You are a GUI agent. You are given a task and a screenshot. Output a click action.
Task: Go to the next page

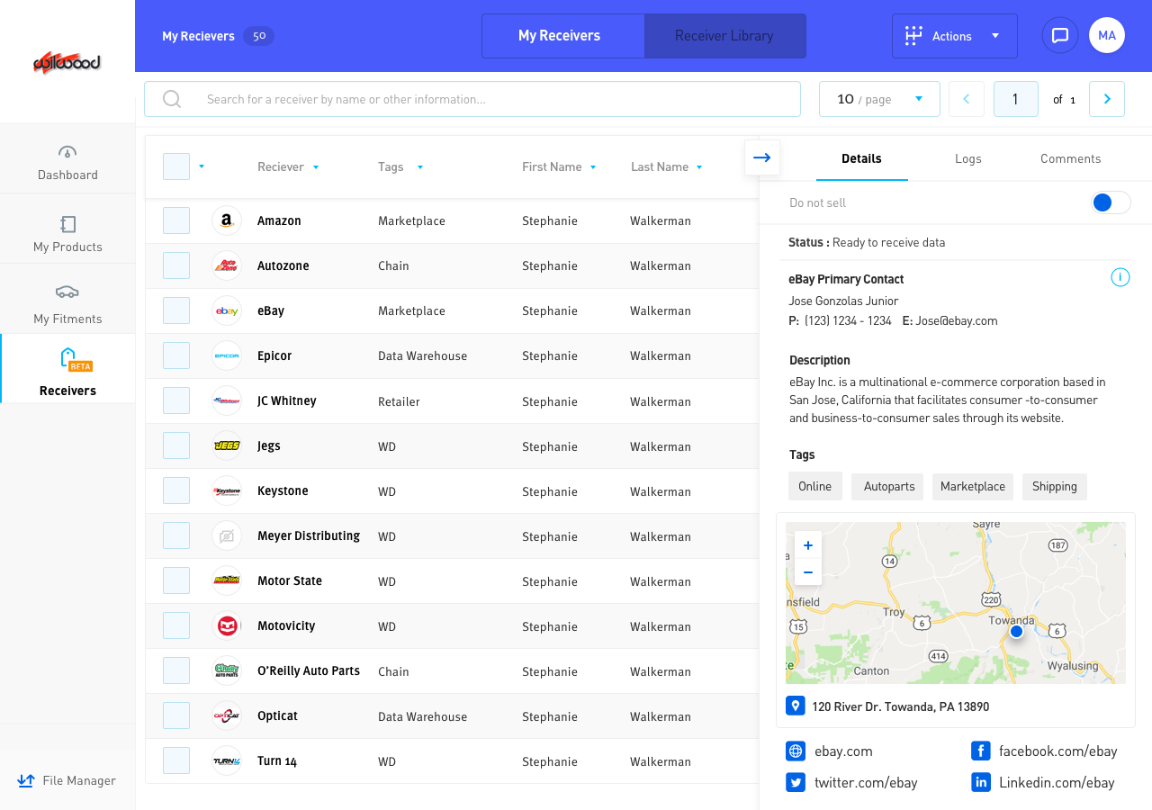coord(1106,99)
